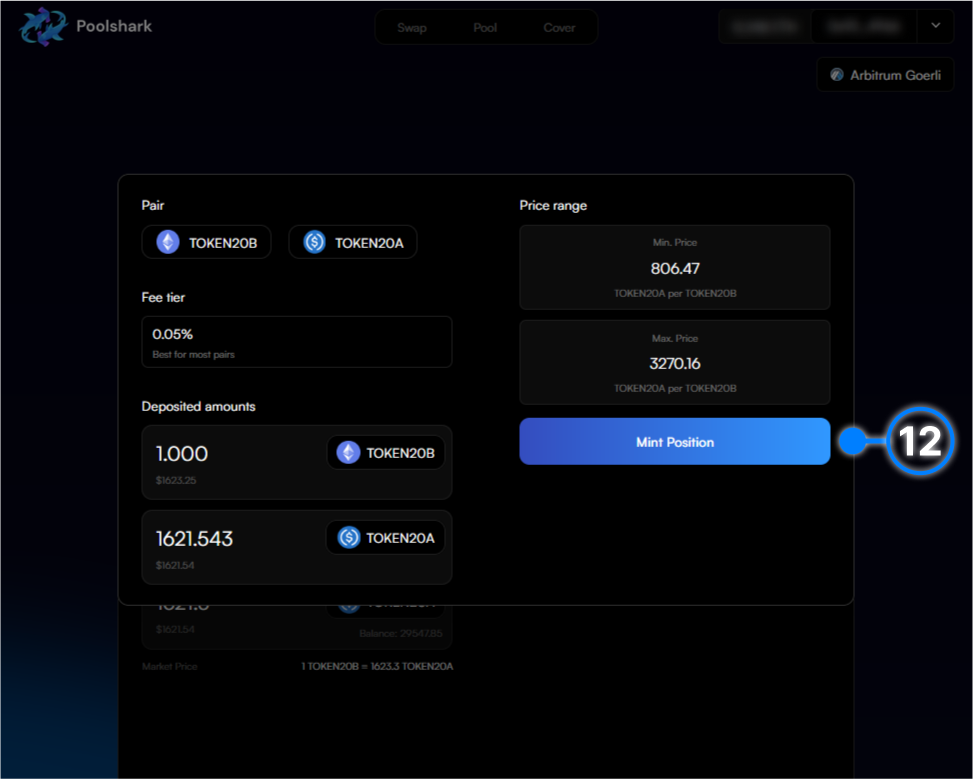The width and height of the screenshot is (973, 779).
Task: Open the 0.05% fee tier selector
Action: [296, 341]
